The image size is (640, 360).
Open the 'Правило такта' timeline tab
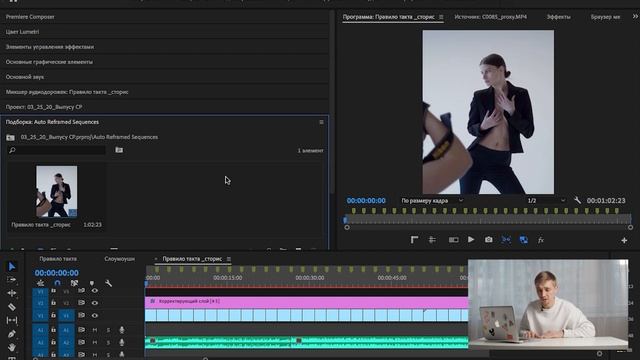pos(58,259)
